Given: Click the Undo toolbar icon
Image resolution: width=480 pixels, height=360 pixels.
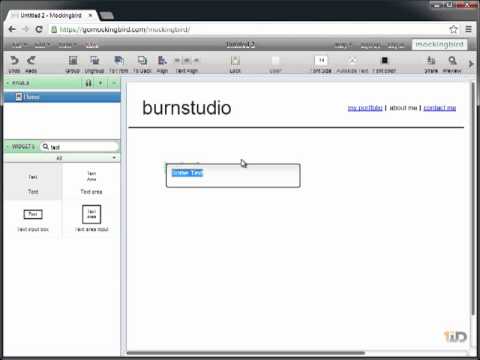Looking at the screenshot, I should 14,60.
